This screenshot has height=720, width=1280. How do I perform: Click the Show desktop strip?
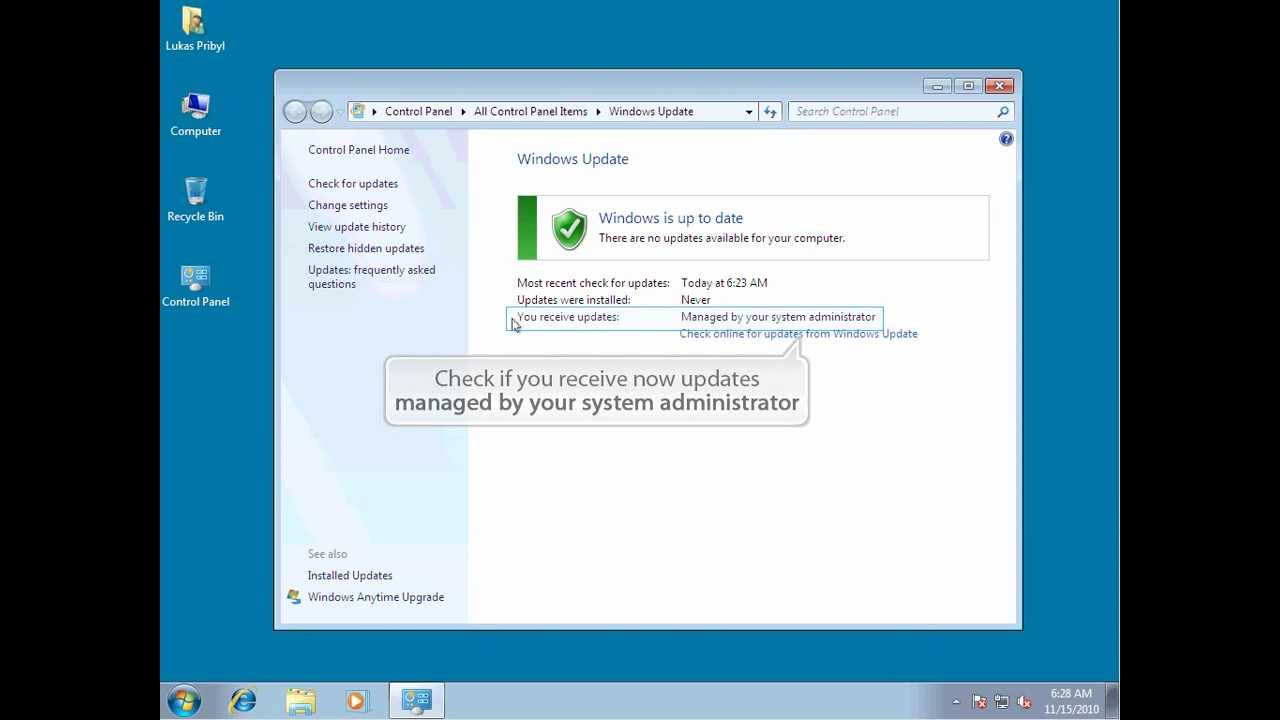point(1113,701)
